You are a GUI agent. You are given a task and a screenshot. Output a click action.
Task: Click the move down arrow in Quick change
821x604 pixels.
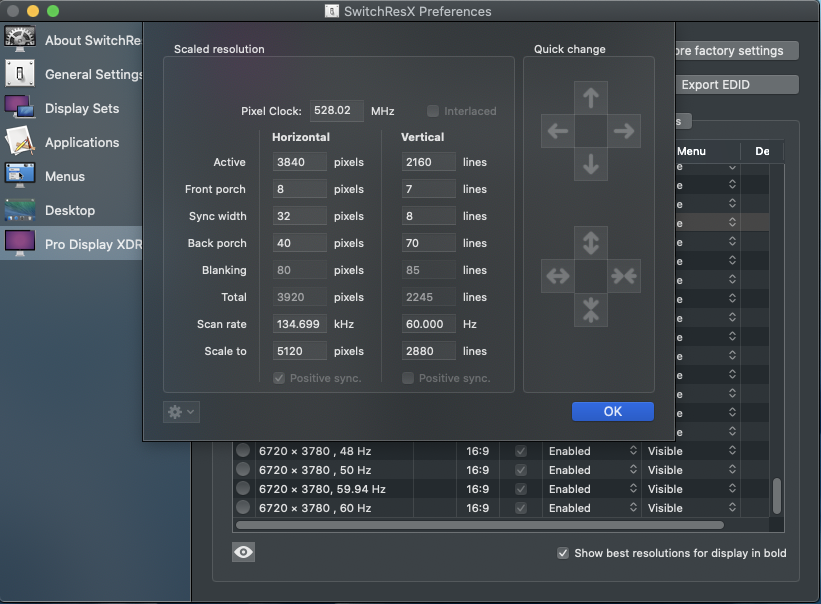pyautogui.click(x=591, y=164)
